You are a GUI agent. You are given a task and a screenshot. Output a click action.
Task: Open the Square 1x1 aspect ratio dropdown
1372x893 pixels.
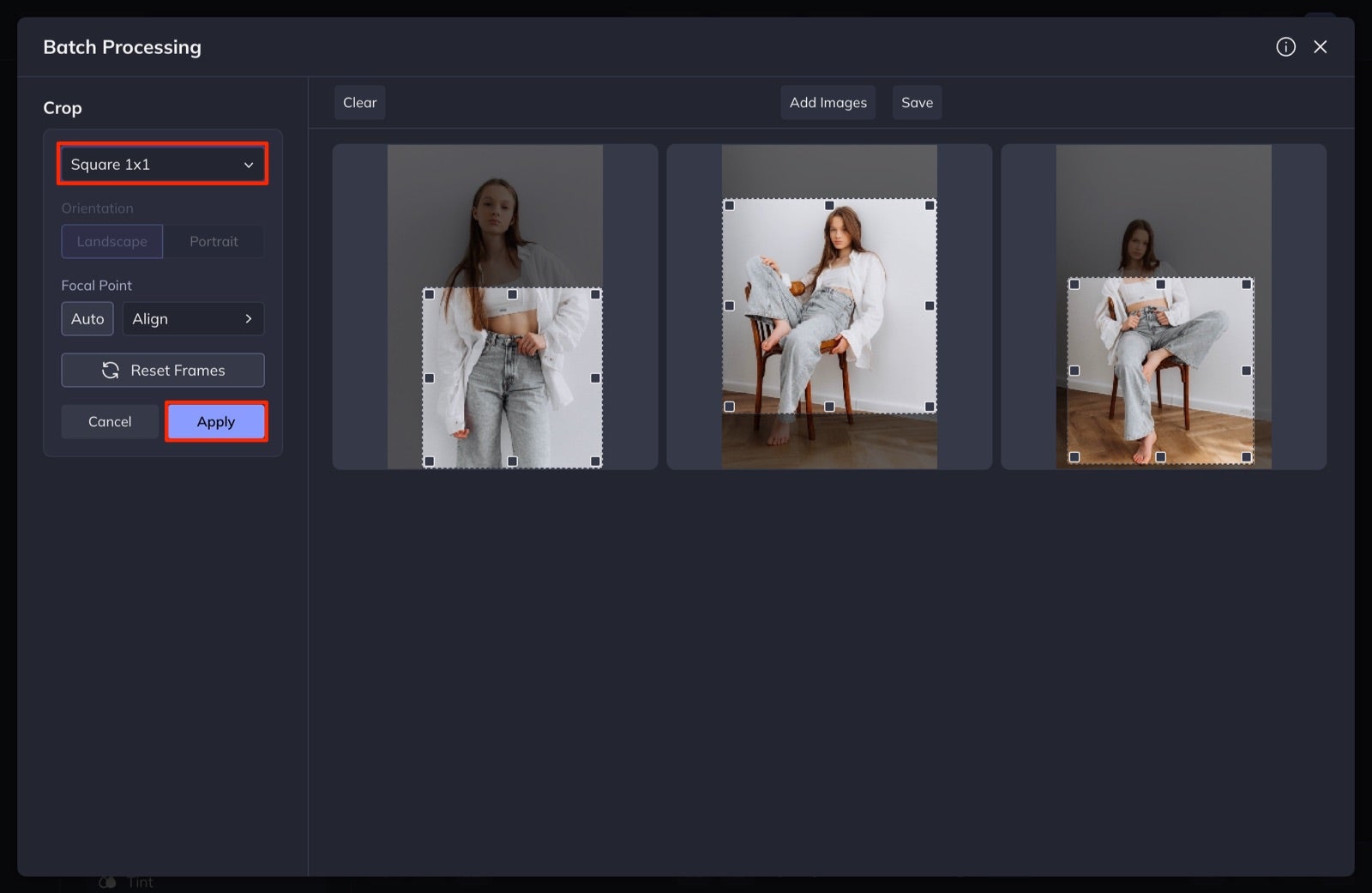[162, 164]
